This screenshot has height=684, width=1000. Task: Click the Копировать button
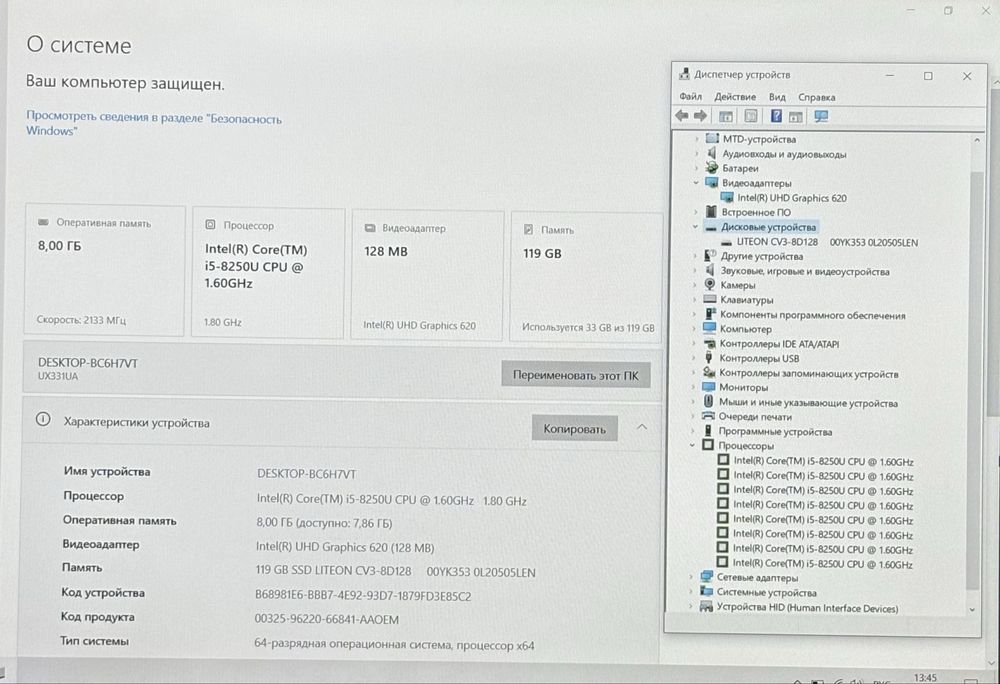pyautogui.click(x=574, y=429)
